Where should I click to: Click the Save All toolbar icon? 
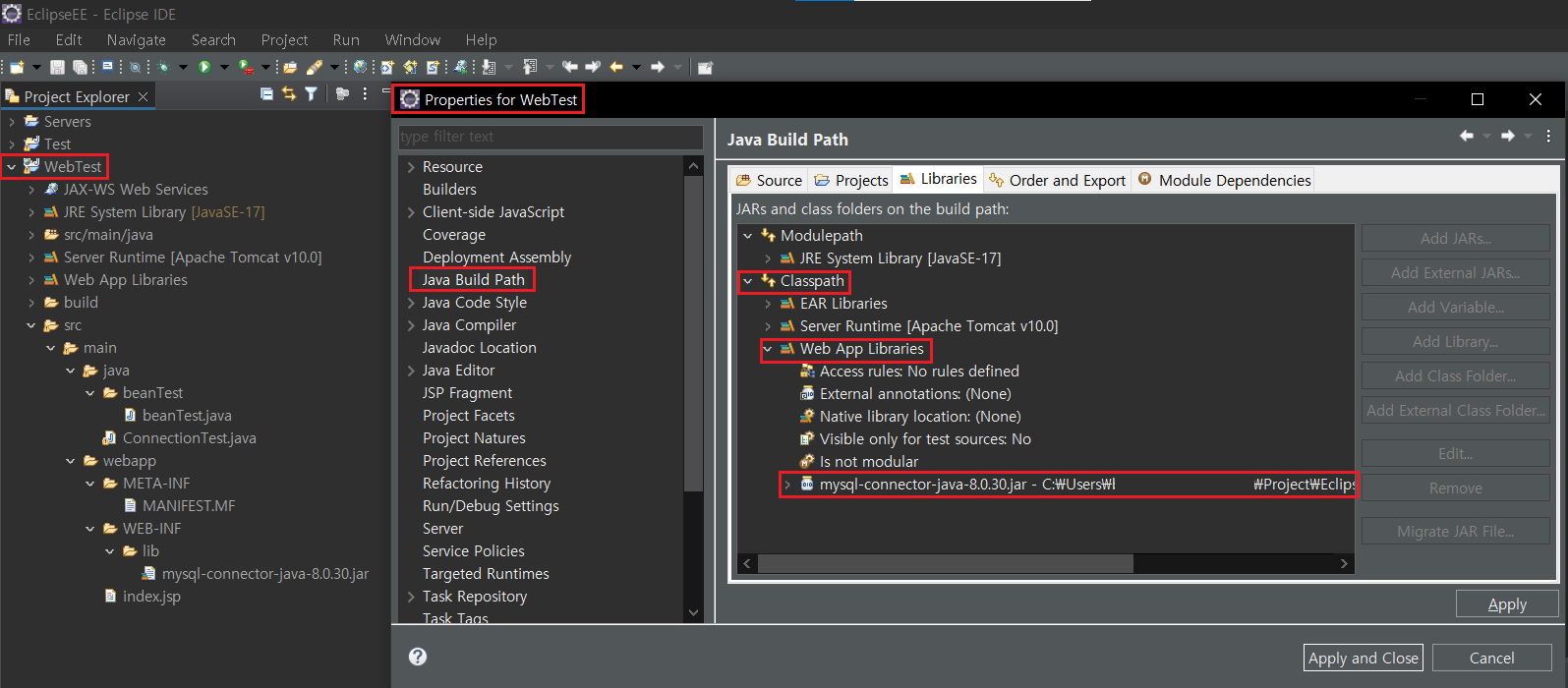[x=80, y=67]
